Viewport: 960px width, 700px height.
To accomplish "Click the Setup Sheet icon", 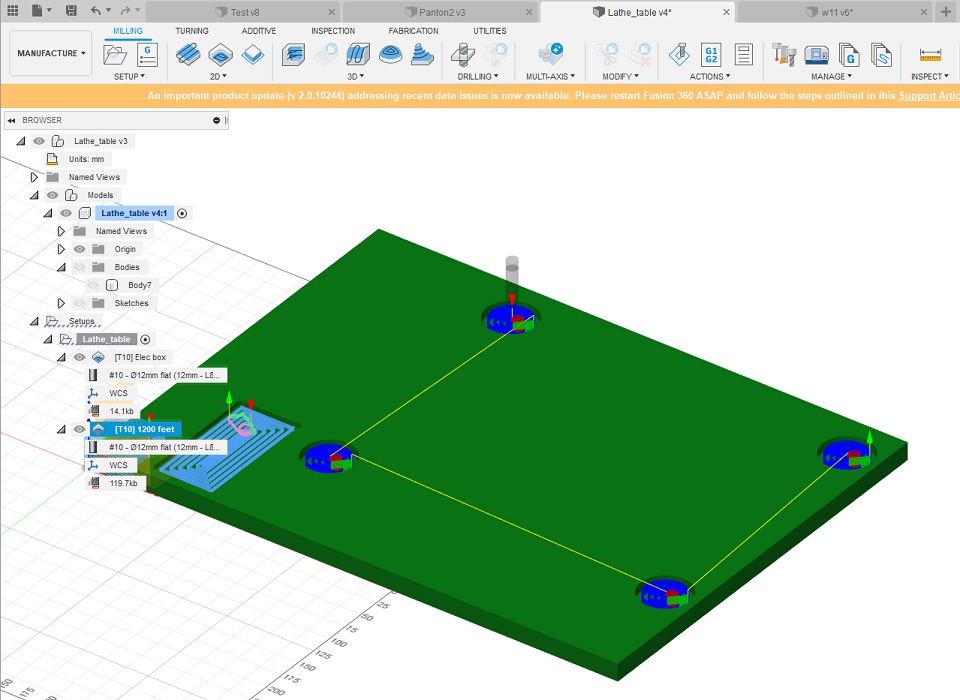I will [x=743, y=55].
